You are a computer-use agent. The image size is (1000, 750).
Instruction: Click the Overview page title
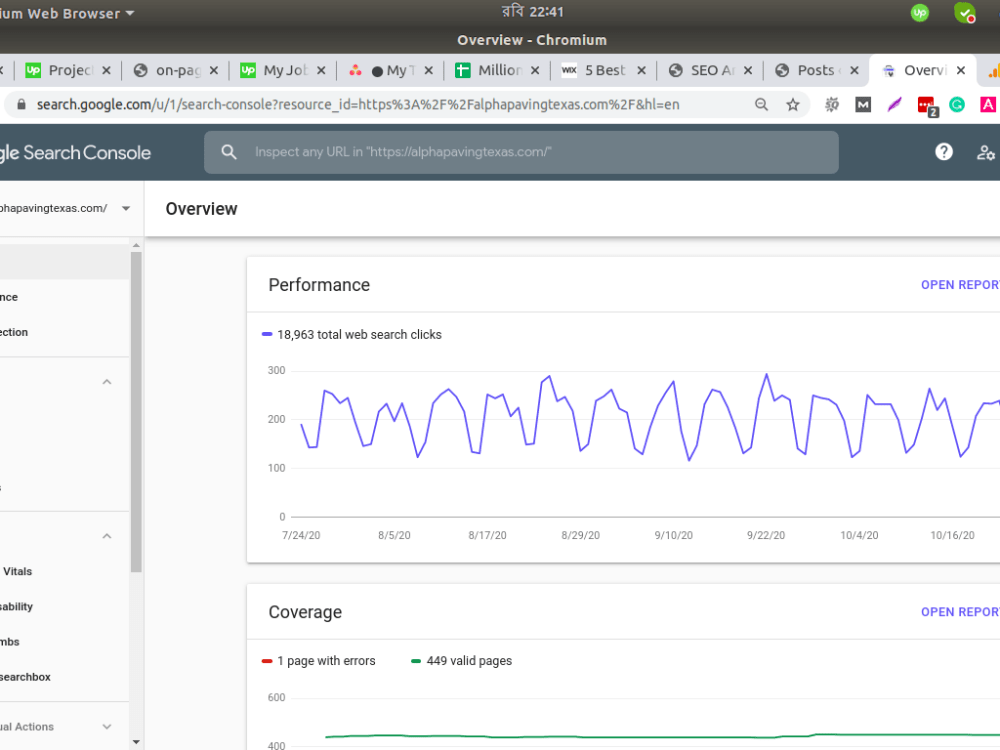coord(202,209)
